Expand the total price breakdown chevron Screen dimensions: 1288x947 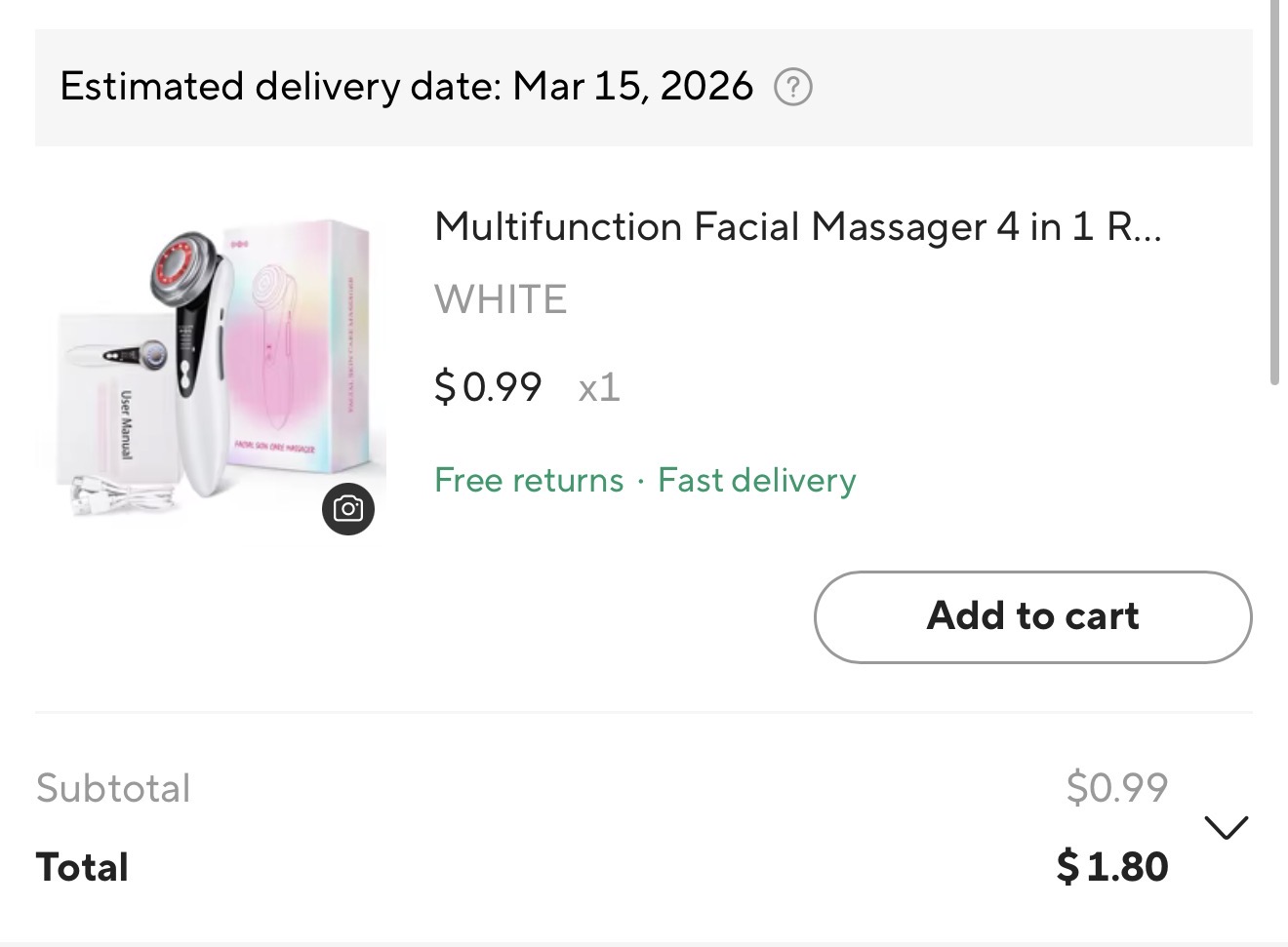(1226, 828)
